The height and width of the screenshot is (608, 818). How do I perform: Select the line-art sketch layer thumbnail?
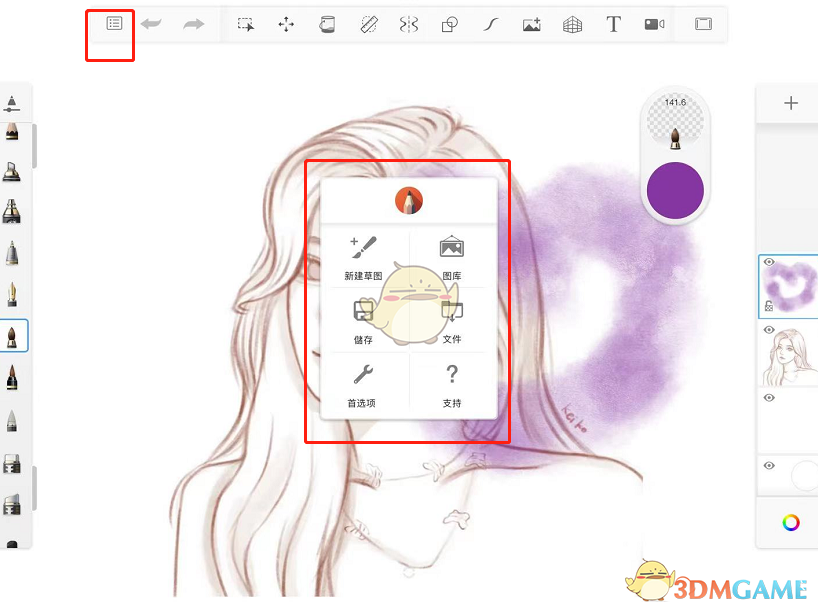788,355
